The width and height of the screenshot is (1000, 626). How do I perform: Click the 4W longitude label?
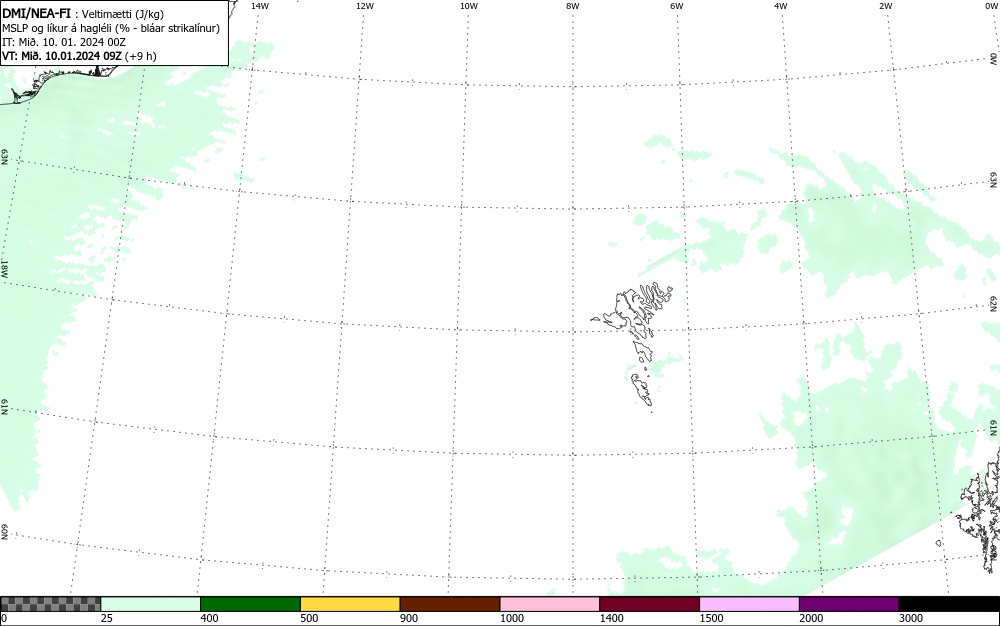[x=781, y=6]
